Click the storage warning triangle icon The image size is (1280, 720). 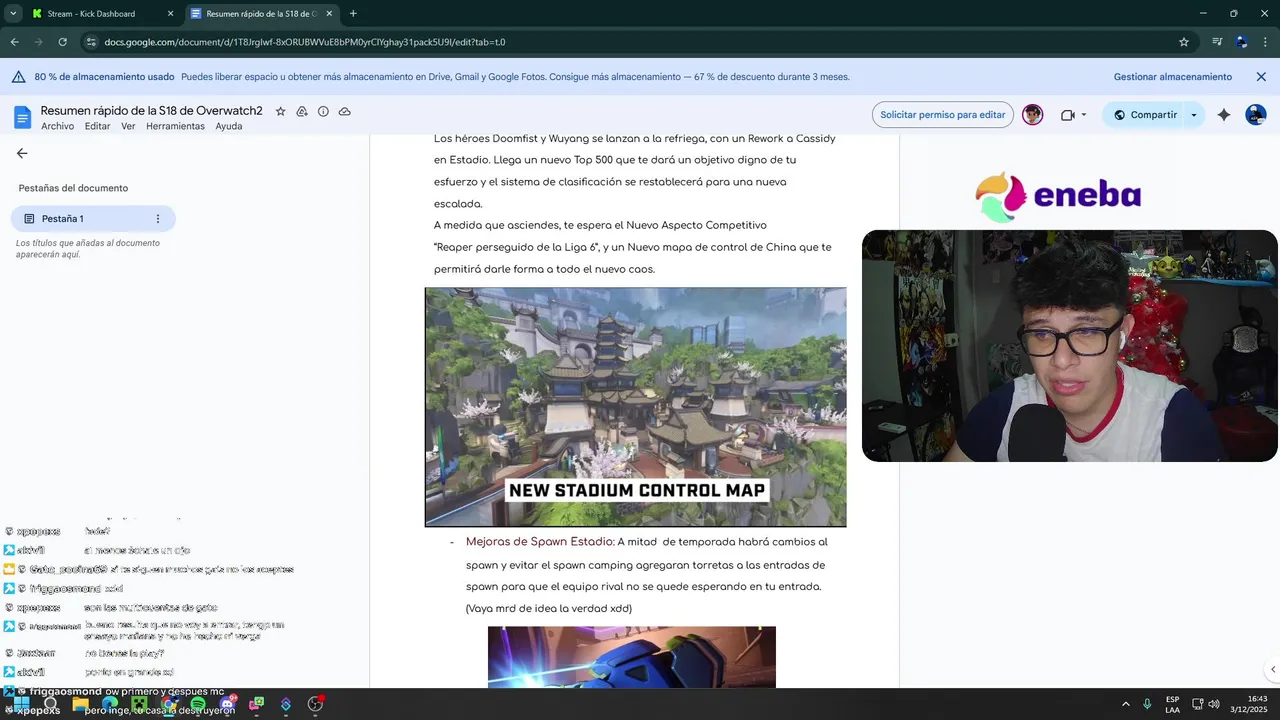coord(18,77)
